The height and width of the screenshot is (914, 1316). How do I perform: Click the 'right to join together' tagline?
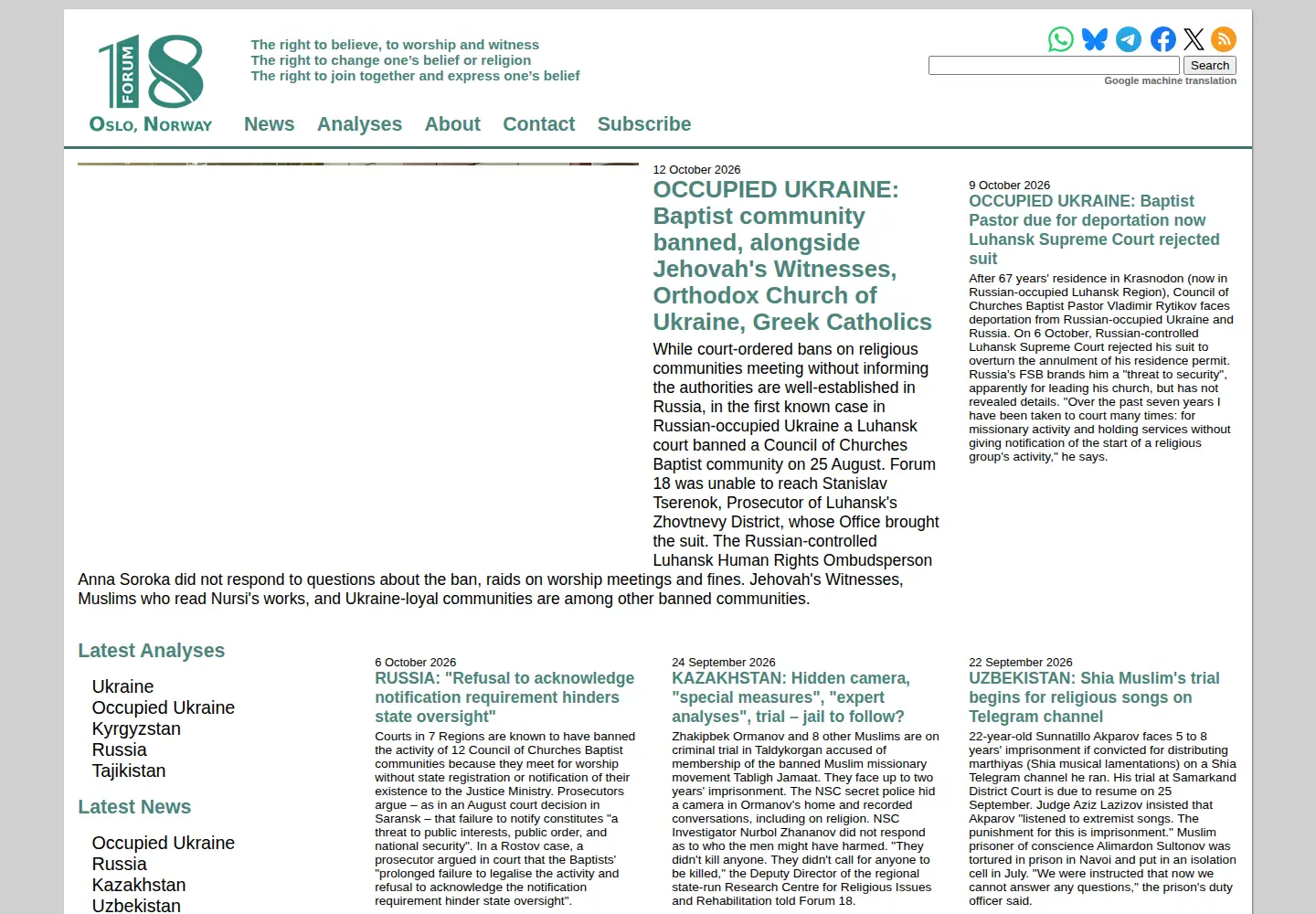pyautogui.click(x=416, y=76)
